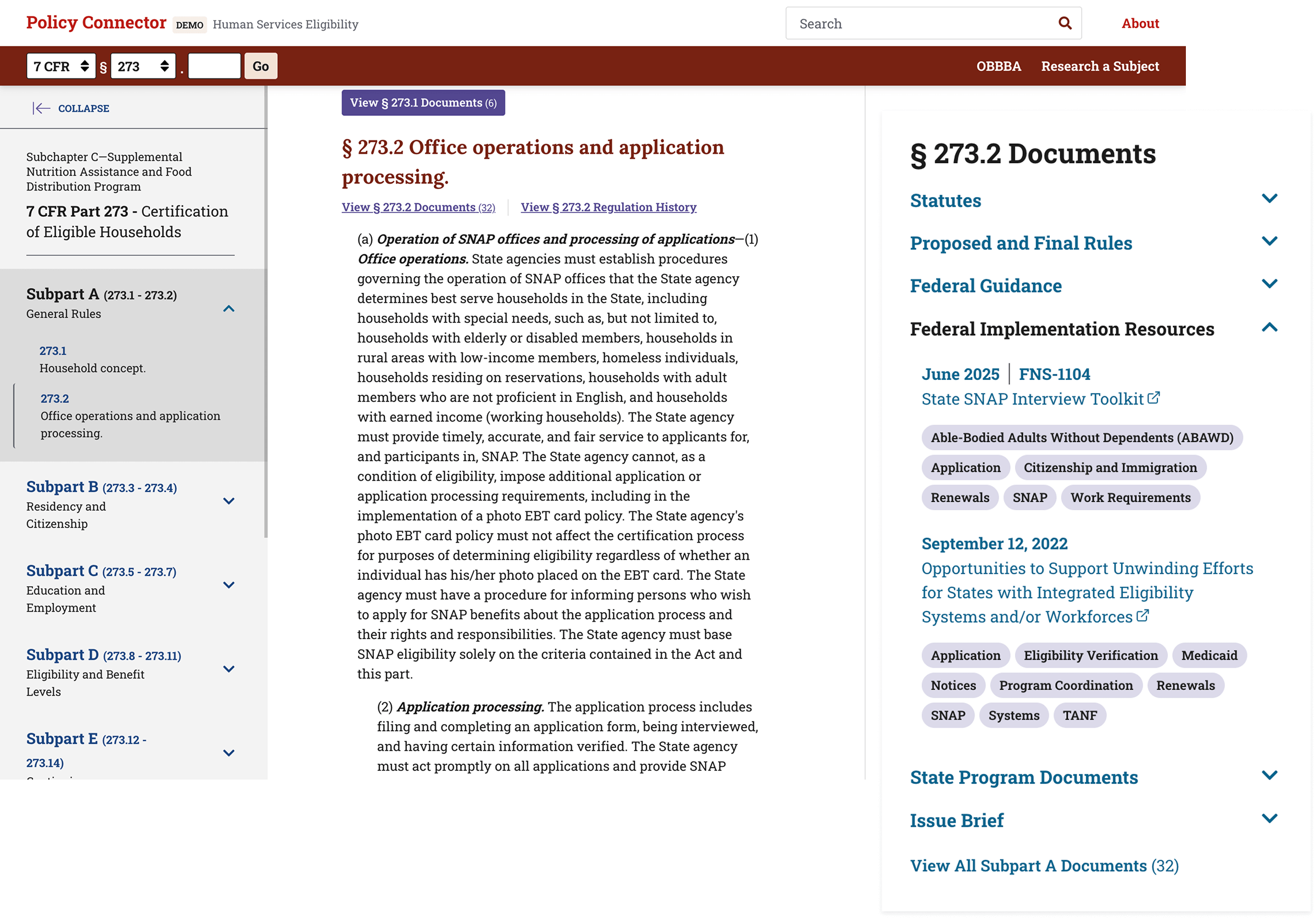Click the FNS-1104 document label
Image resolution: width=1316 pixels, height=919 pixels.
point(1054,374)
